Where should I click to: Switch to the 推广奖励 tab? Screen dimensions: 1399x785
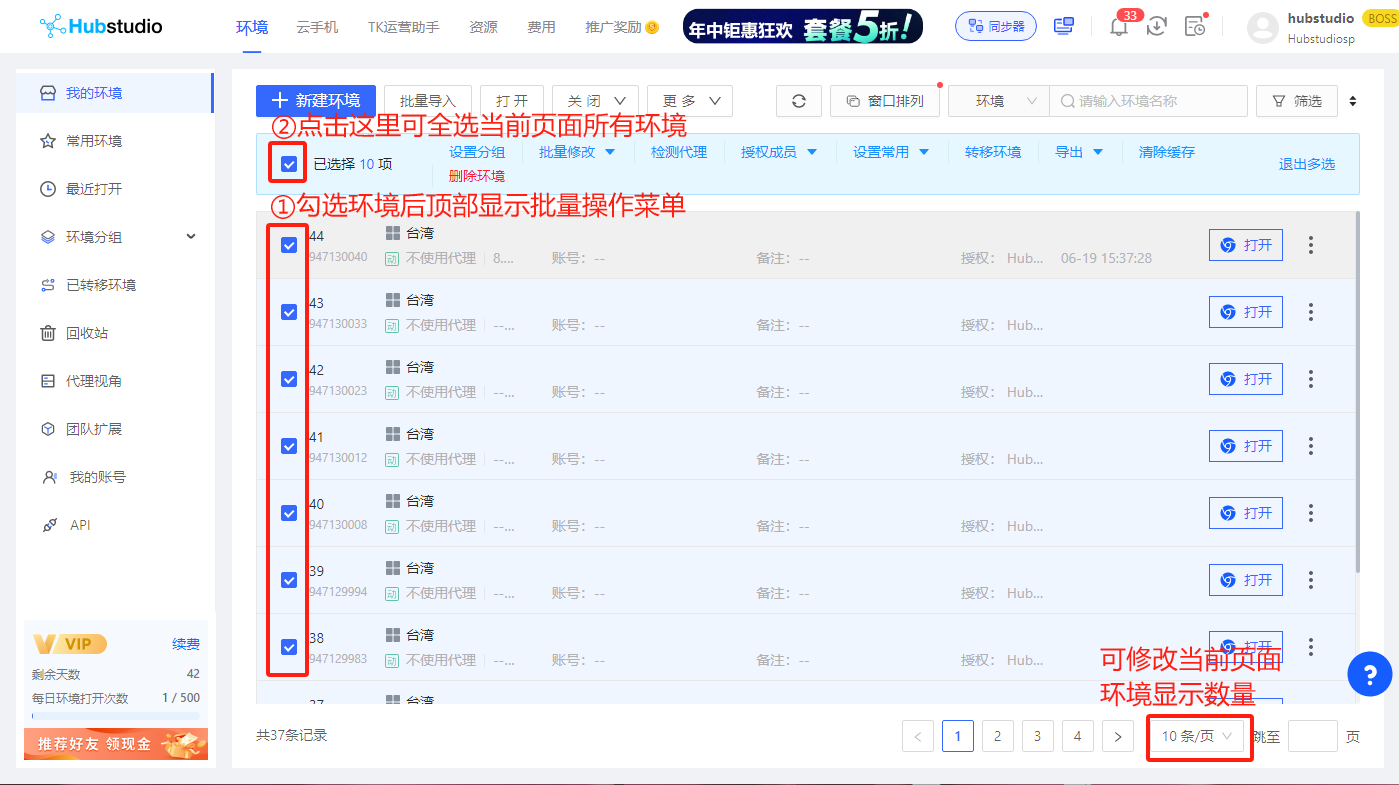point(621,27)
